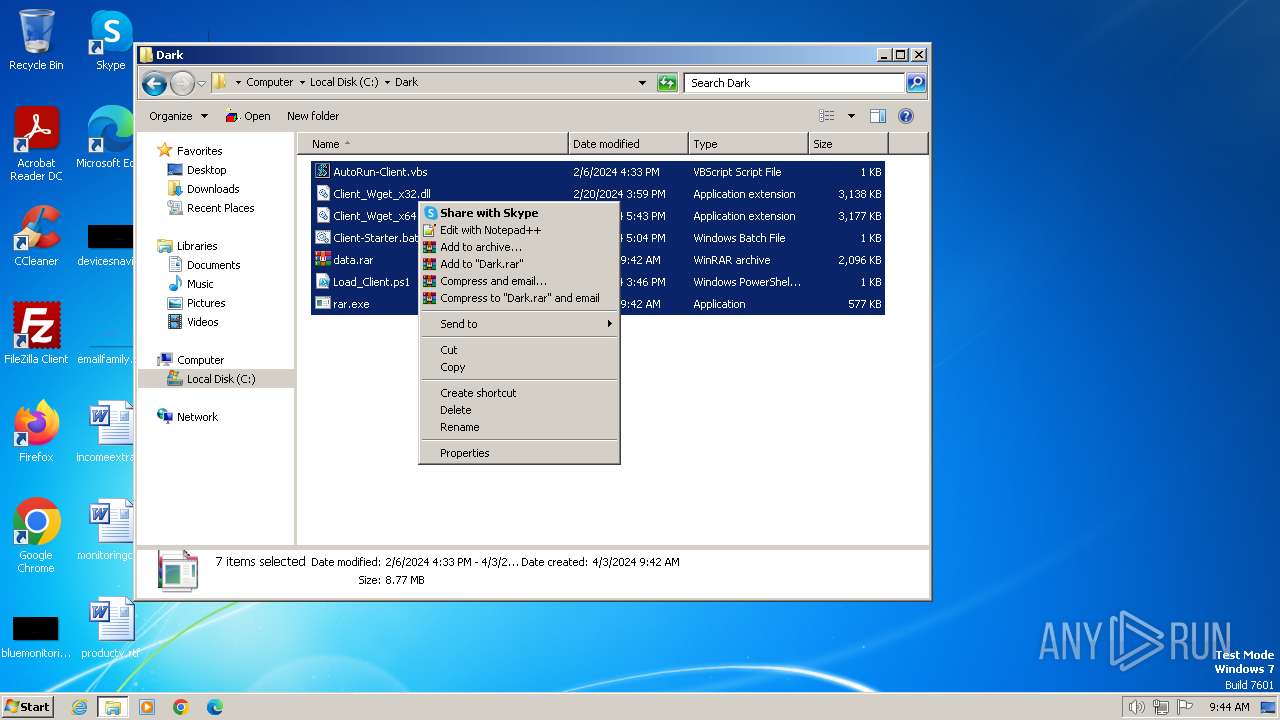Open the Videos library

point(202,322)
